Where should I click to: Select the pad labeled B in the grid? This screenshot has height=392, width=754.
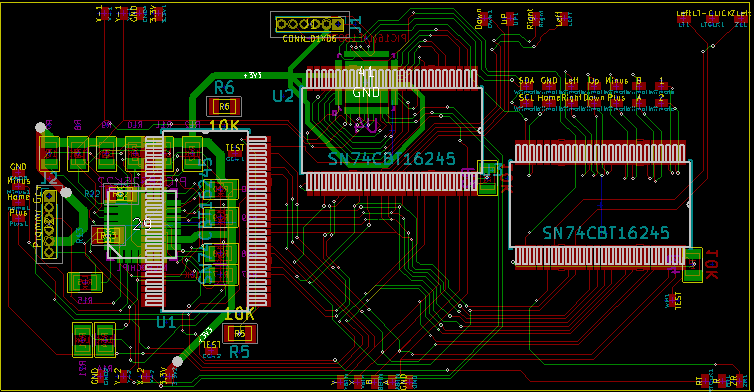(639, 87)
